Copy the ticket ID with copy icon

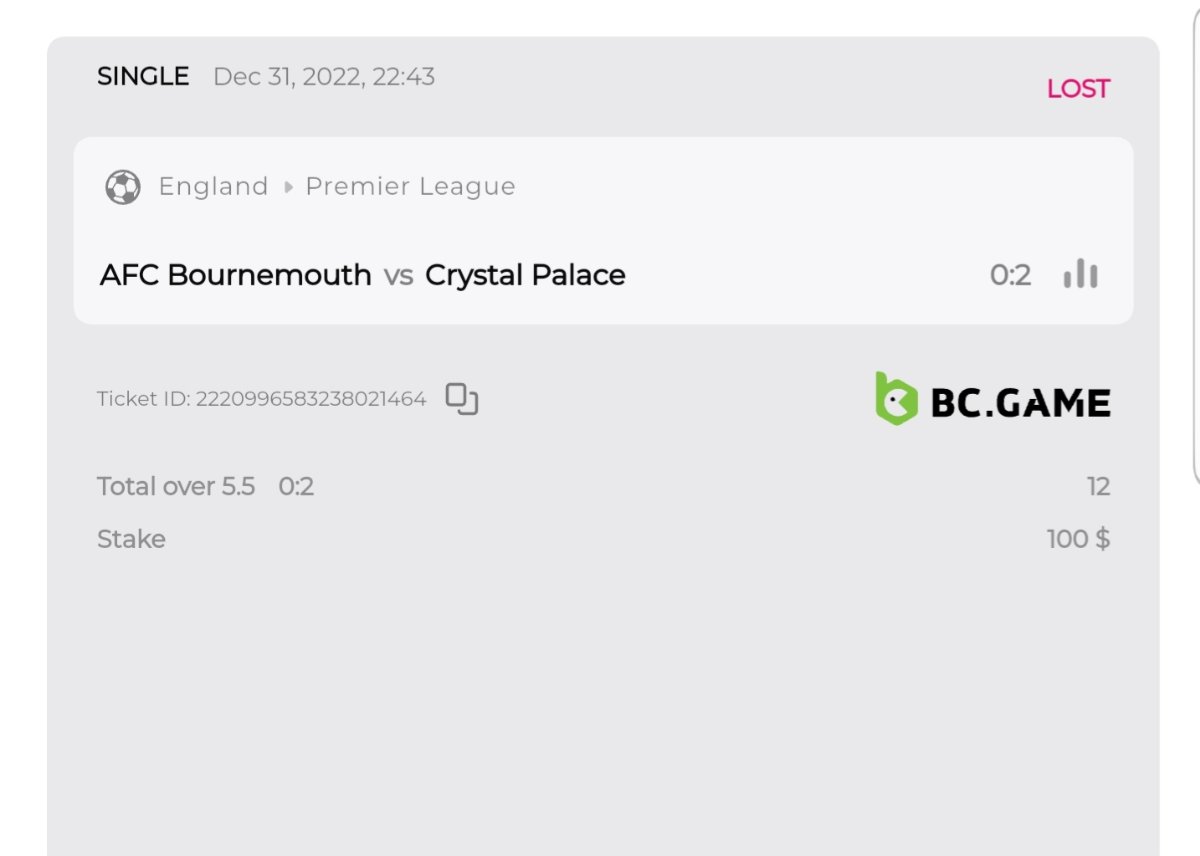pos(462,399)
